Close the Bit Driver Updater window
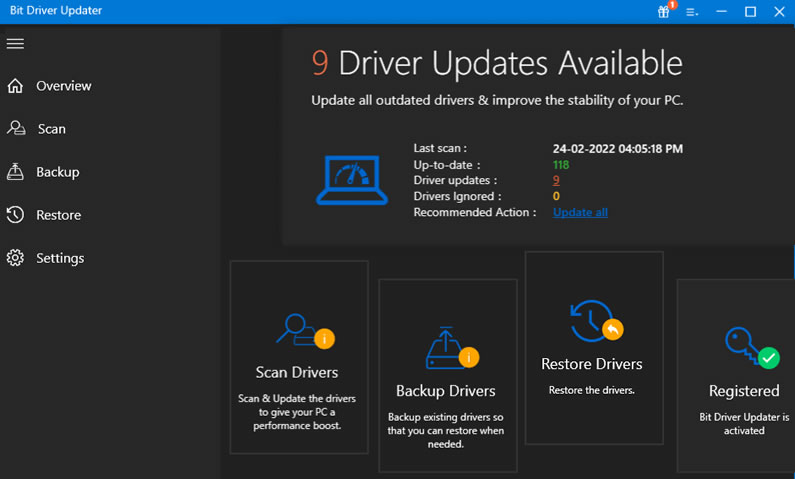Screen dimensions: 795x479 click(779, 11)
